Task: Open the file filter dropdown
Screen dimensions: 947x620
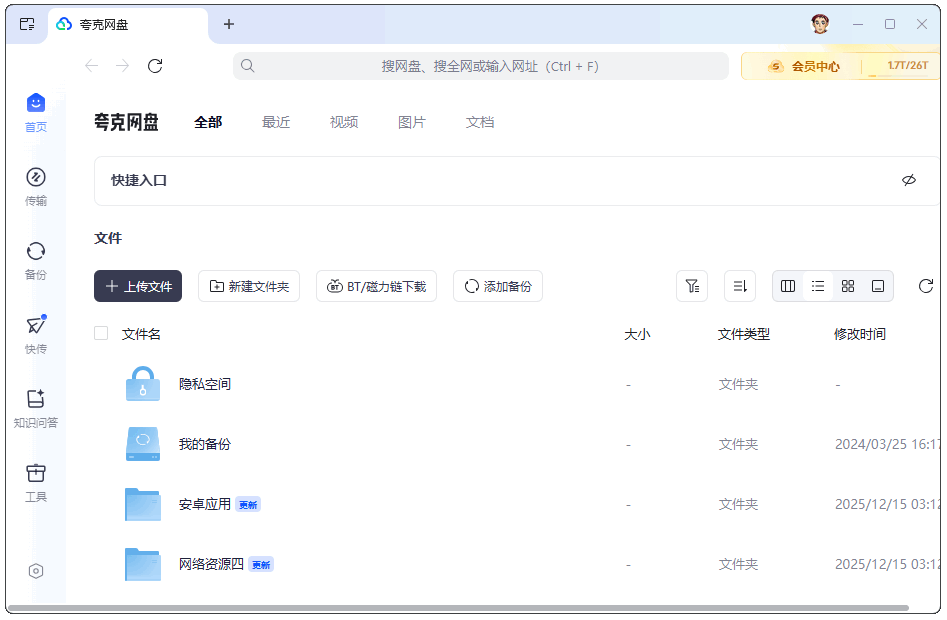Action: pos(692,286)
